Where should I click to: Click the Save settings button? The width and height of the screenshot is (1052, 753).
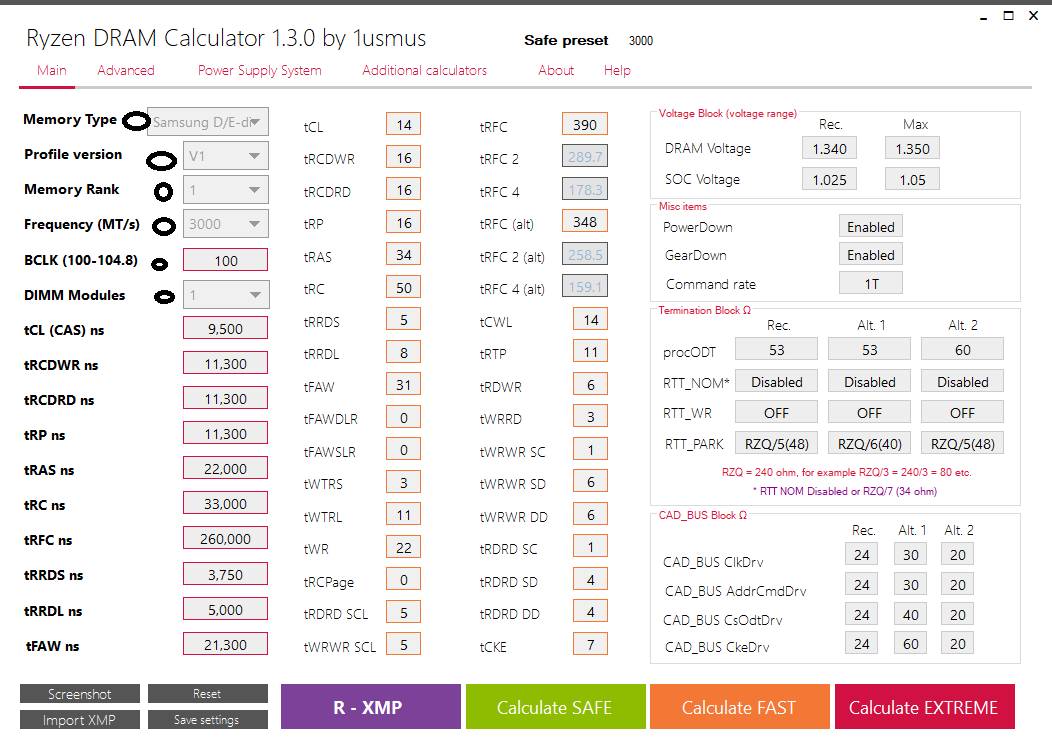click(x=207, y=719)
